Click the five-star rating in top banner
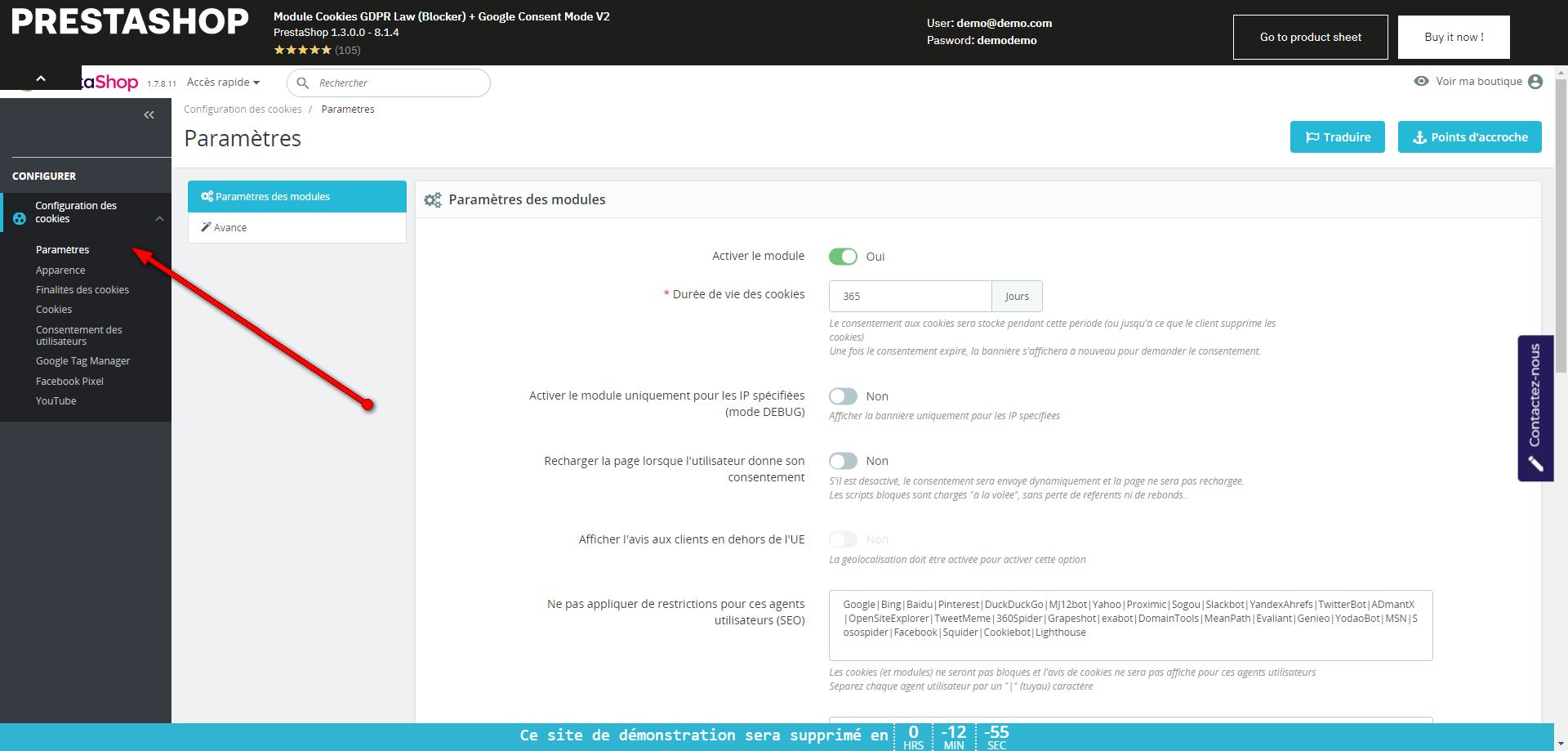Image resolution: width=1568 pixels, height=751 pixels. tap(302, 50)
